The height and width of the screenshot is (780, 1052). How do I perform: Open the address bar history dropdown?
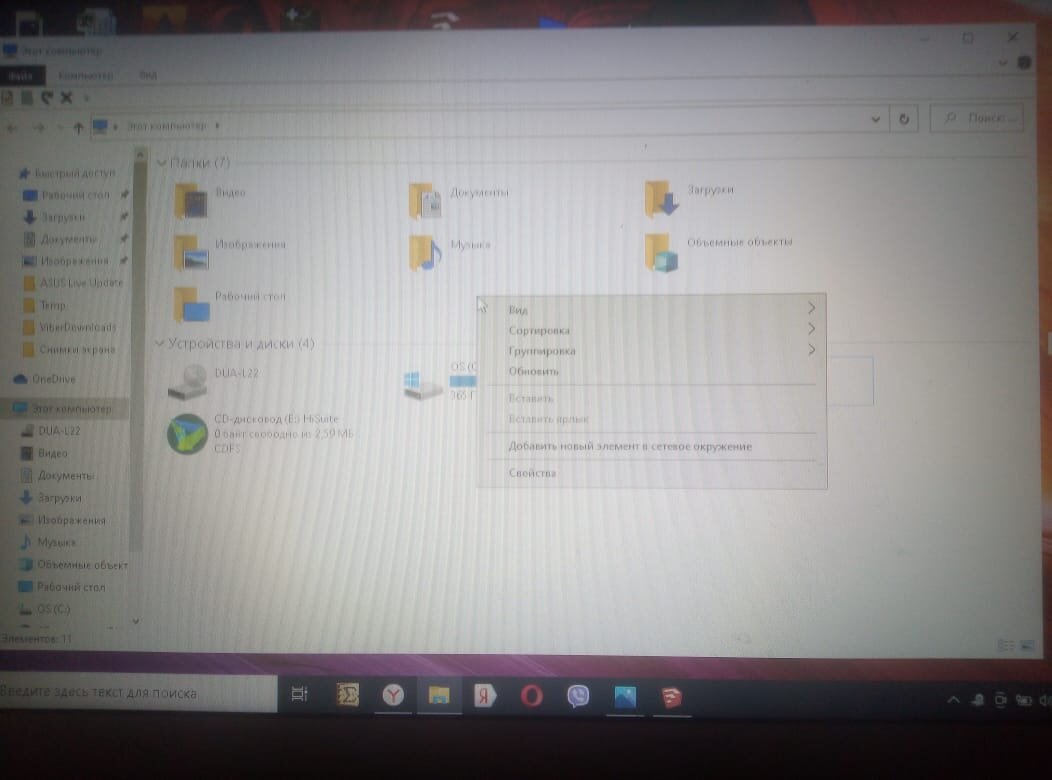[x=875, y=119]
